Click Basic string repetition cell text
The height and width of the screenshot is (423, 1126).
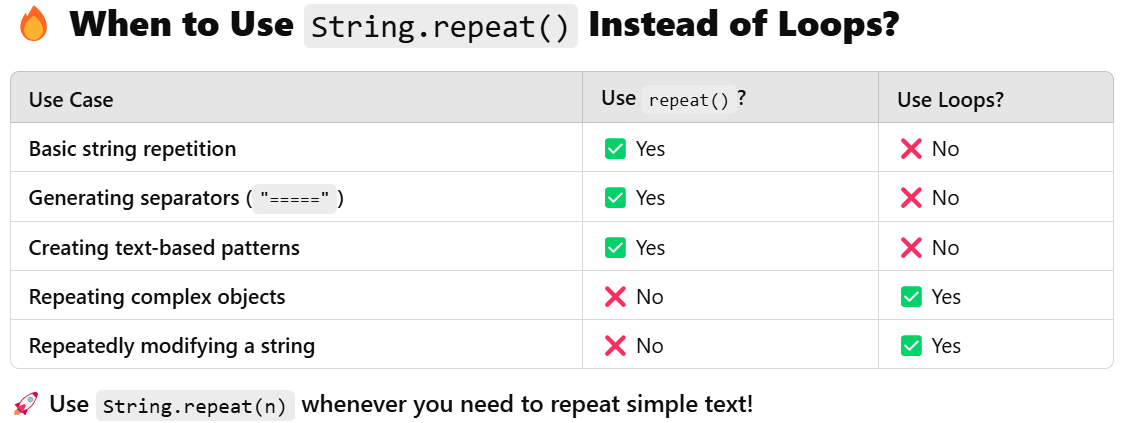(133, 149)
